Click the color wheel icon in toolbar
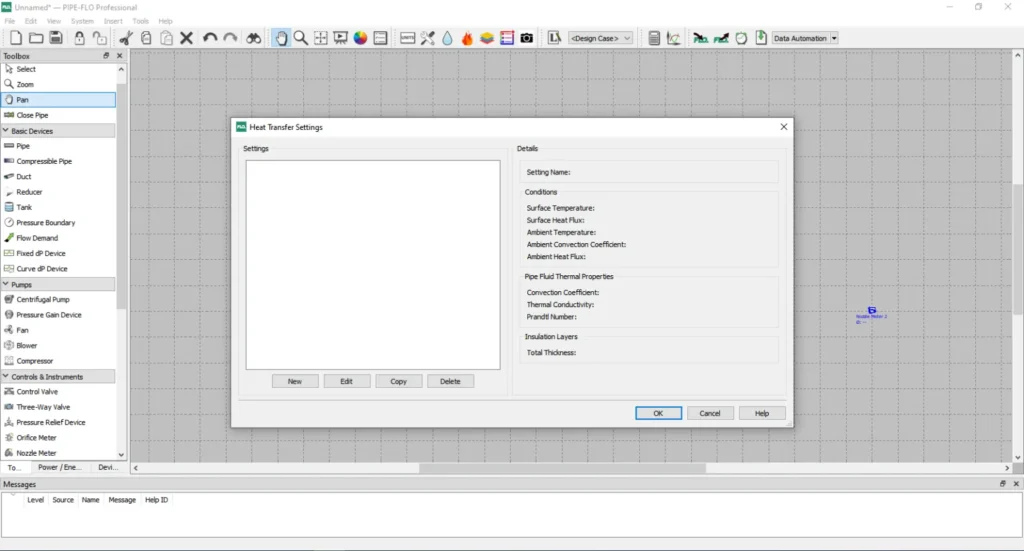 point(360,38)
